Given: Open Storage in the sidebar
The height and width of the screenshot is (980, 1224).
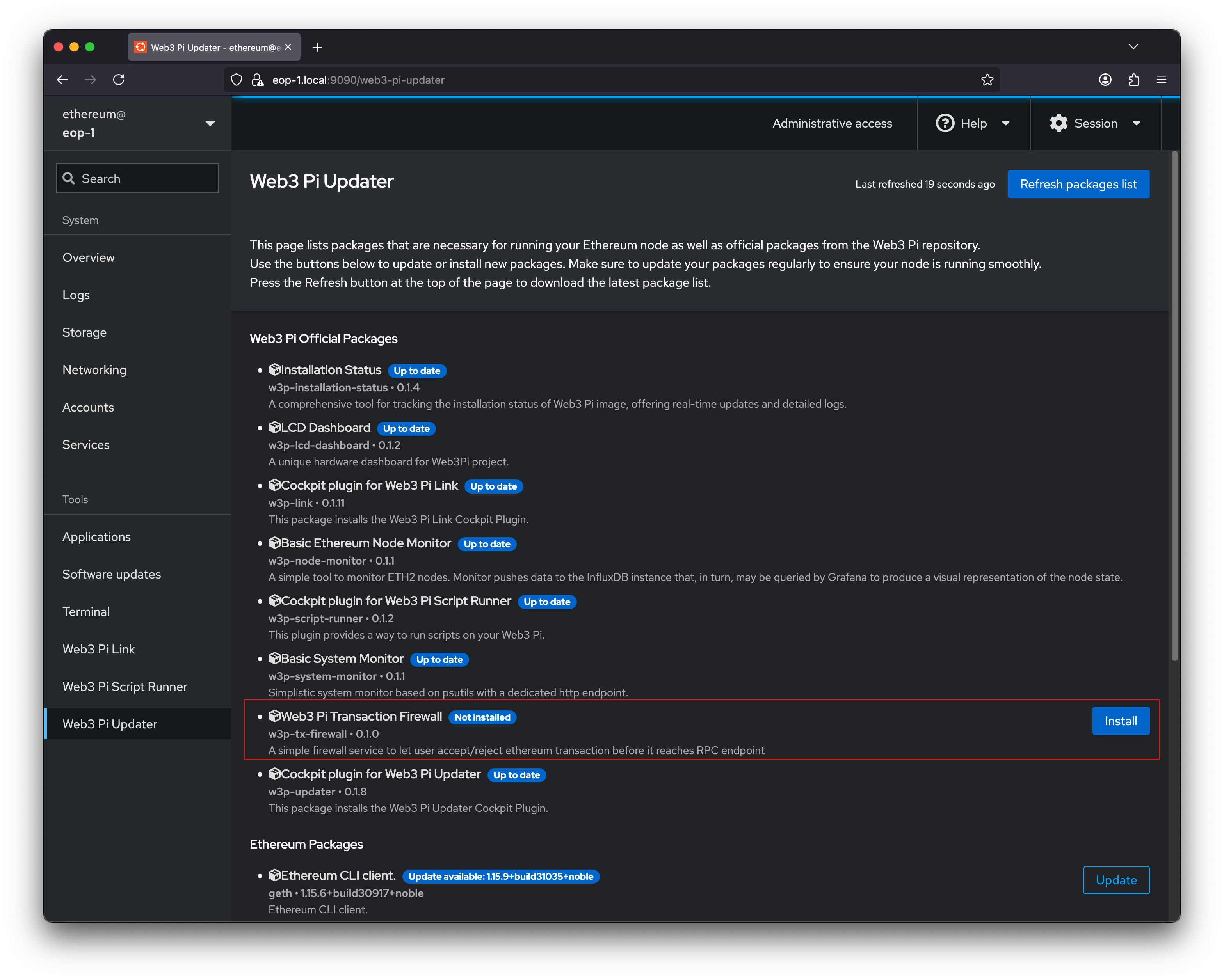Looking at the screenshot, I should pyautogui.click(x=137, y=332).
